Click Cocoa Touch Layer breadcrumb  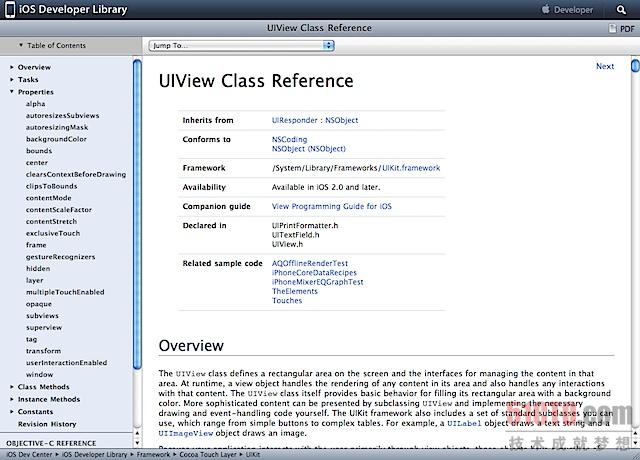pyautogui.click(x=208, y=454)
